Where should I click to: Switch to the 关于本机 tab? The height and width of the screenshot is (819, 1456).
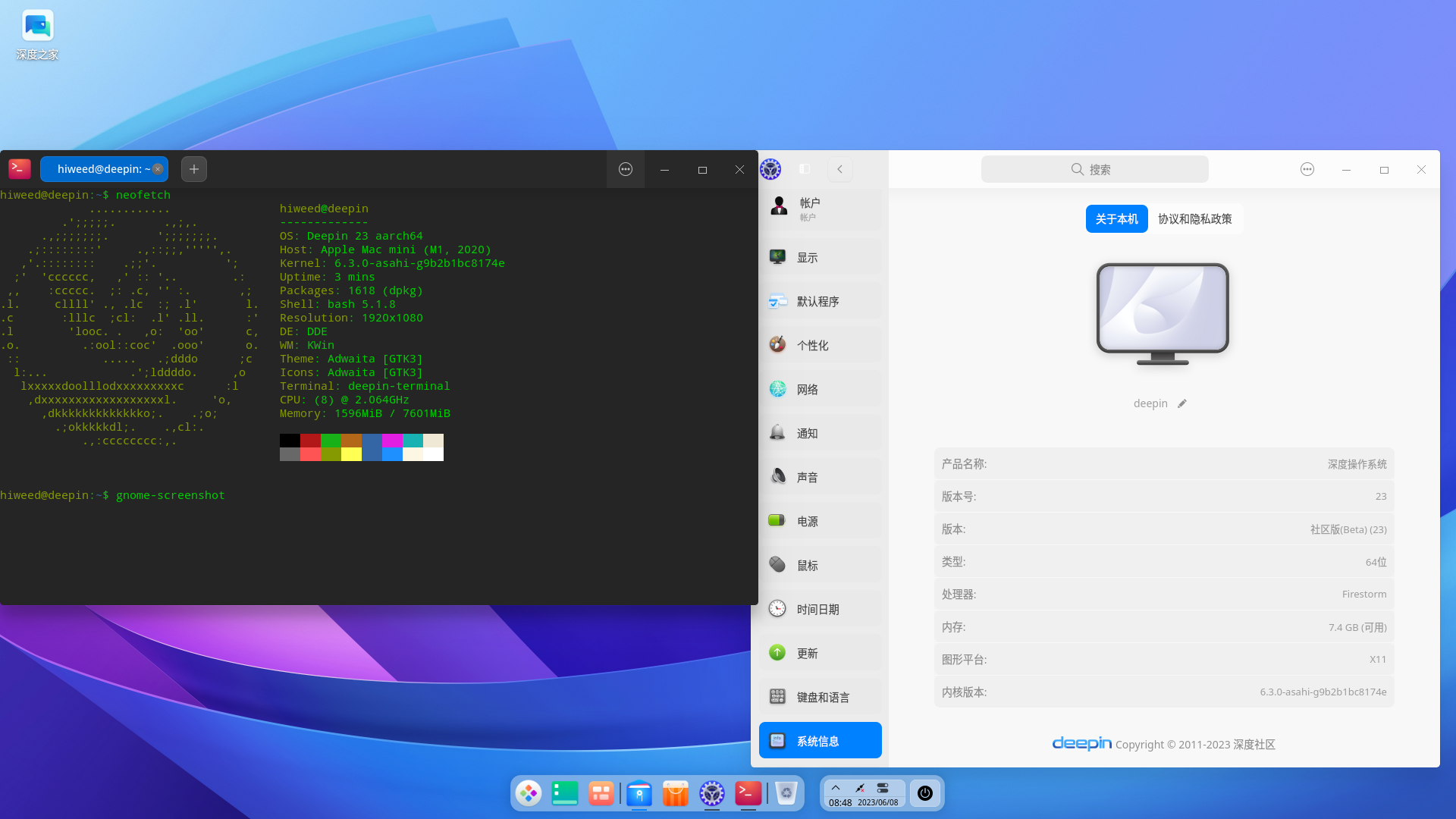pos(1116,219)
